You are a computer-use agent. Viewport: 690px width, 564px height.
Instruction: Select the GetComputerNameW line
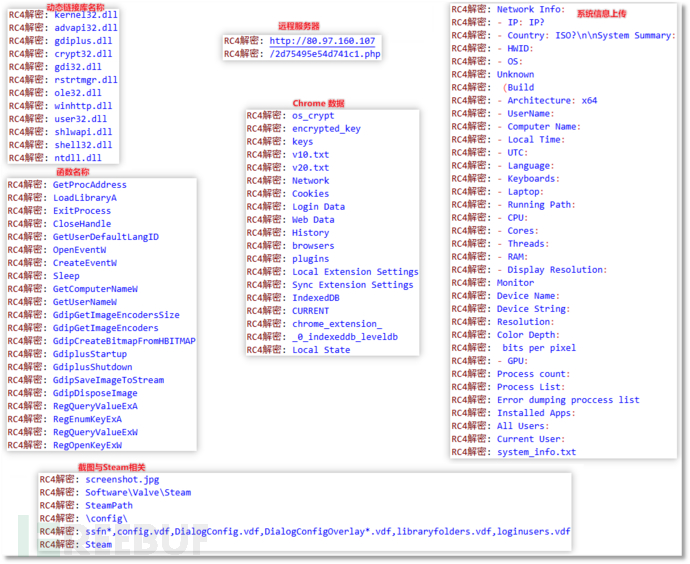95,289
